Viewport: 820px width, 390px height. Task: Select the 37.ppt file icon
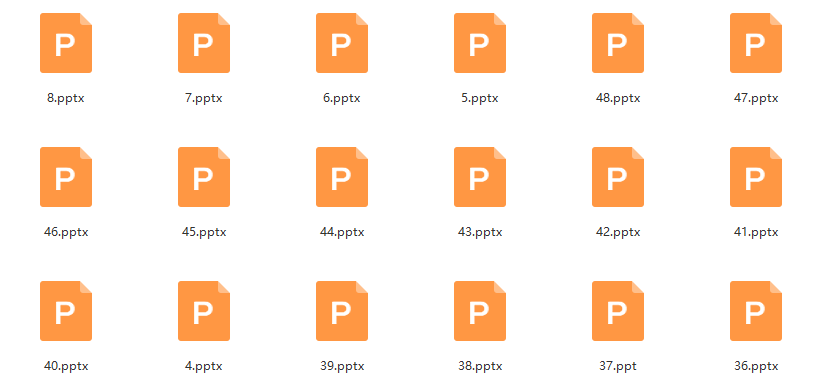point(618,311)
